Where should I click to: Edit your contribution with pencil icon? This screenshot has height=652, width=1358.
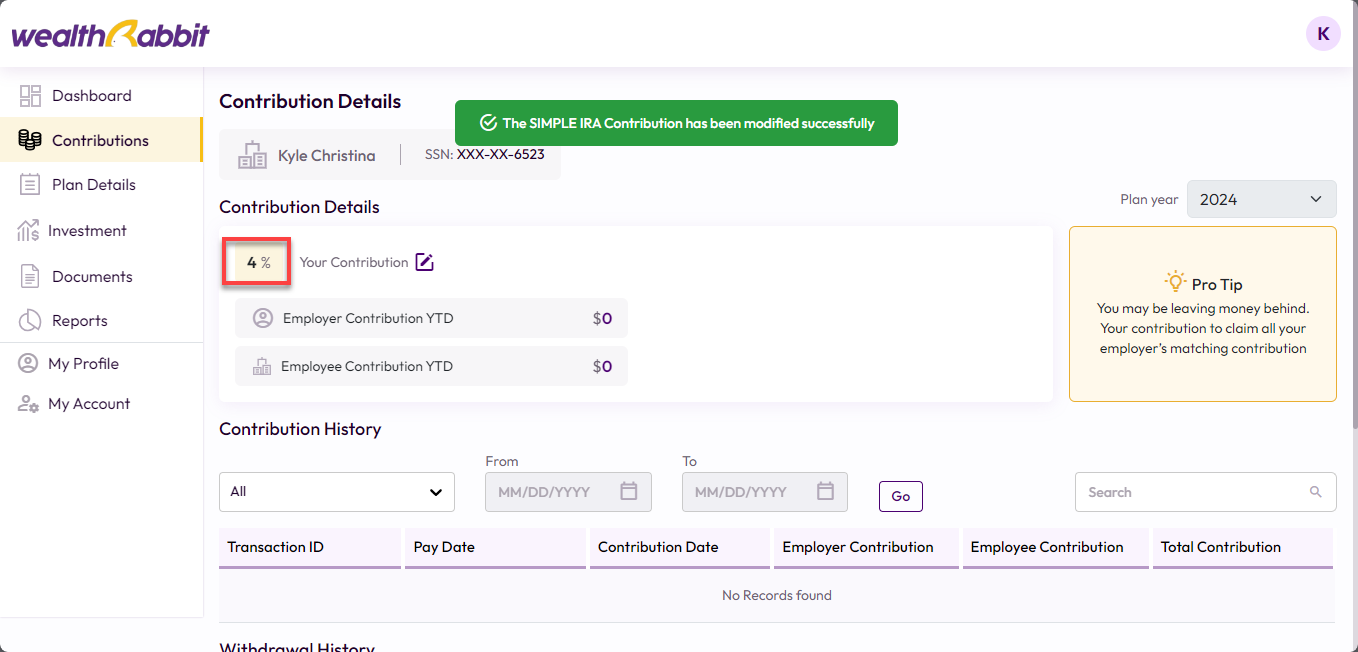pyautogui.click(x=425, y=262)
